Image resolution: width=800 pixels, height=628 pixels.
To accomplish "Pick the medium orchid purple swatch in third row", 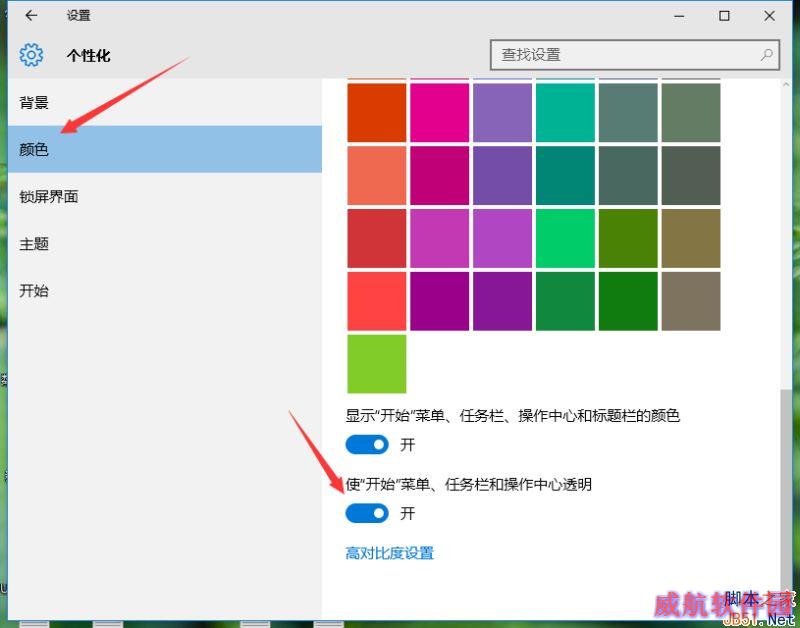I will click(502, 238).
